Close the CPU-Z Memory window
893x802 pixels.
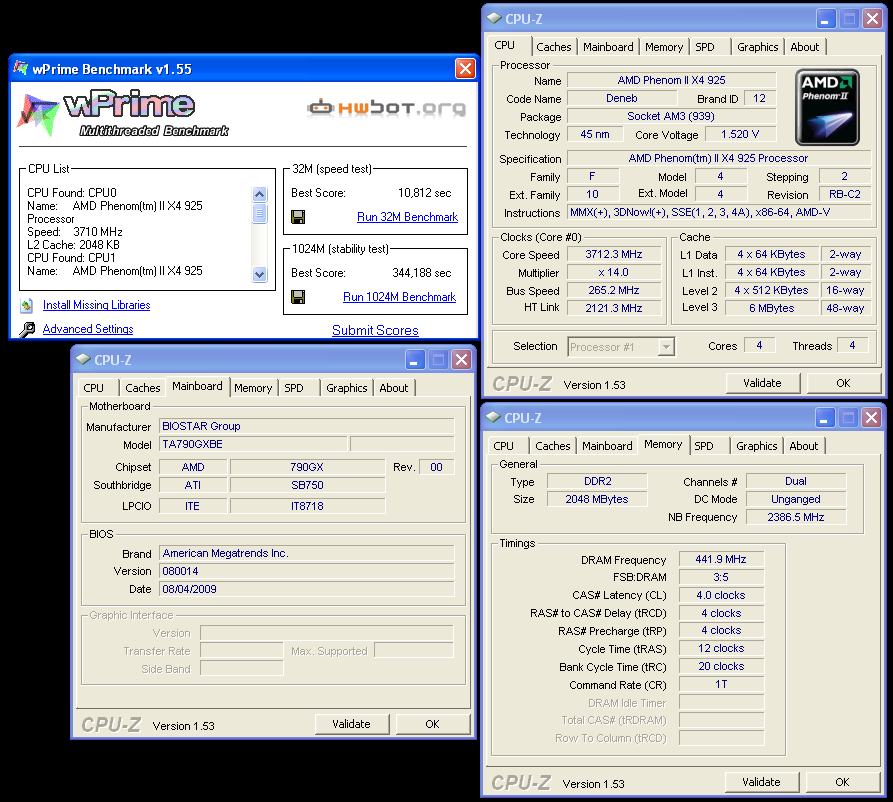tap(871, 418)
